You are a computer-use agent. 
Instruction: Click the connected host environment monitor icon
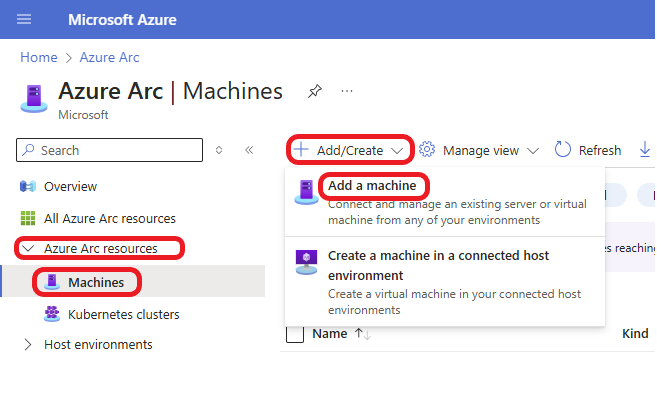306,262
